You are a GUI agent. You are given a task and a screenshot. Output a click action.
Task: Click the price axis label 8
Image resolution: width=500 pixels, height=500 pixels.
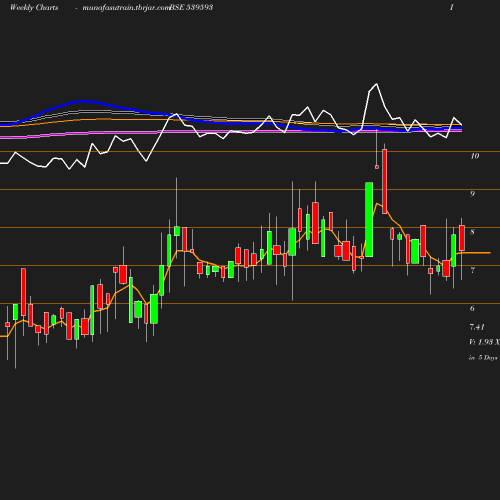472,232
